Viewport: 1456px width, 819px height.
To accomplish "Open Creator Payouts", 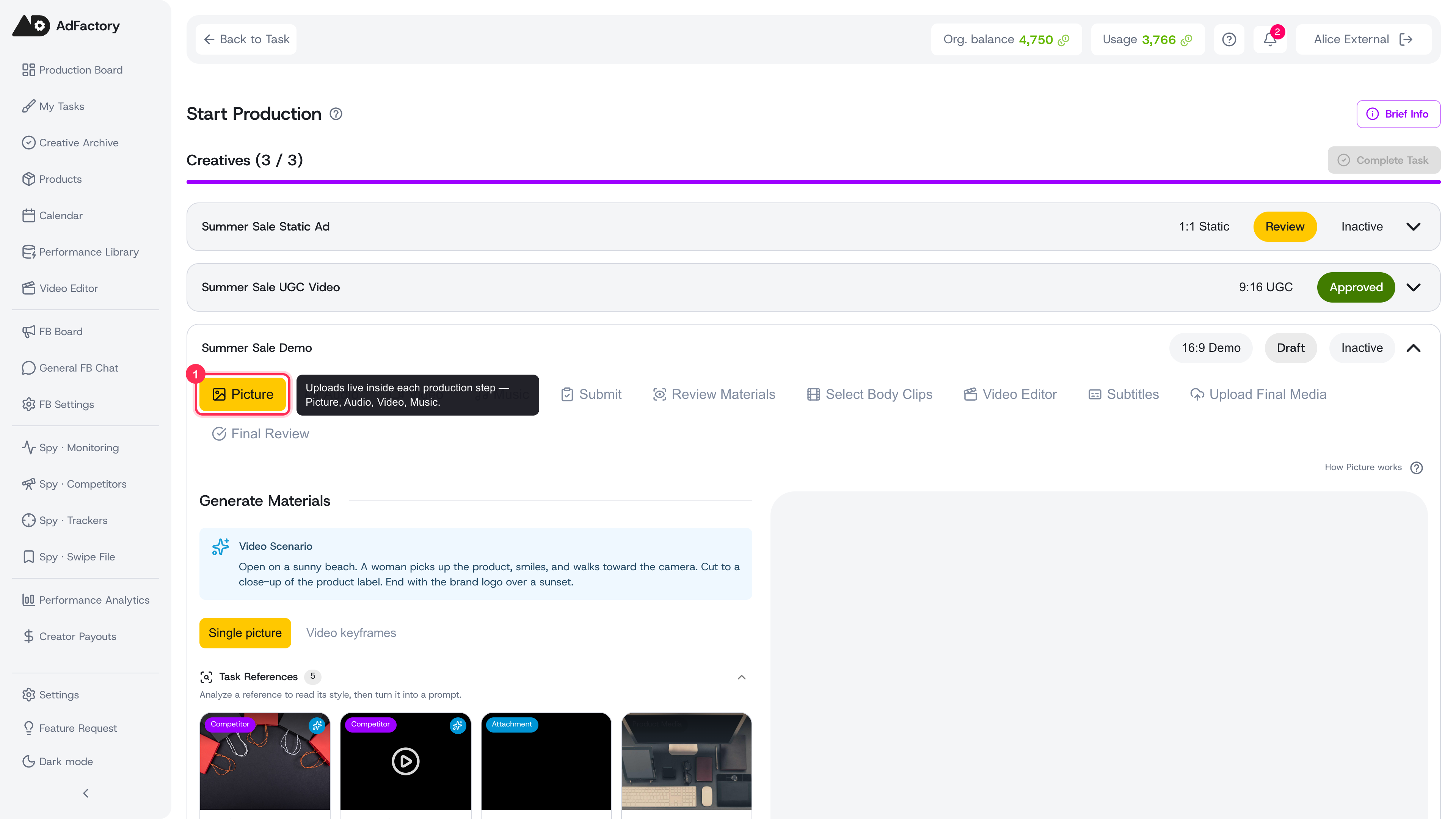I will pyautogui.click(x=69, y=637).
